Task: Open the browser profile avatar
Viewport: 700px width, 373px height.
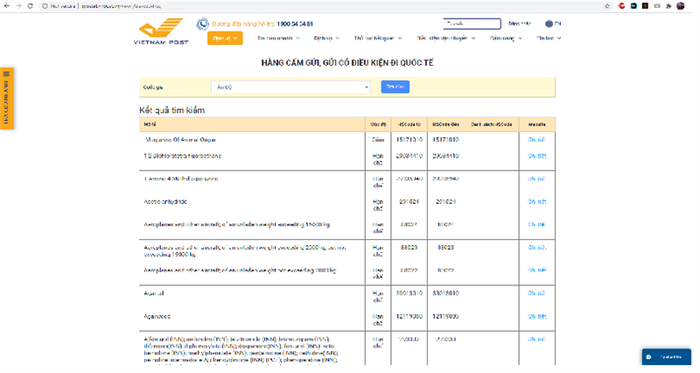Action: (680, 6)
